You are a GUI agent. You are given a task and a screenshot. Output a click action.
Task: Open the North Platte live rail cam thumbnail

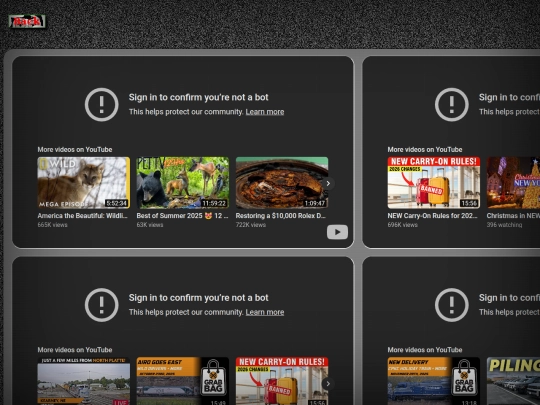pos(84,381)
